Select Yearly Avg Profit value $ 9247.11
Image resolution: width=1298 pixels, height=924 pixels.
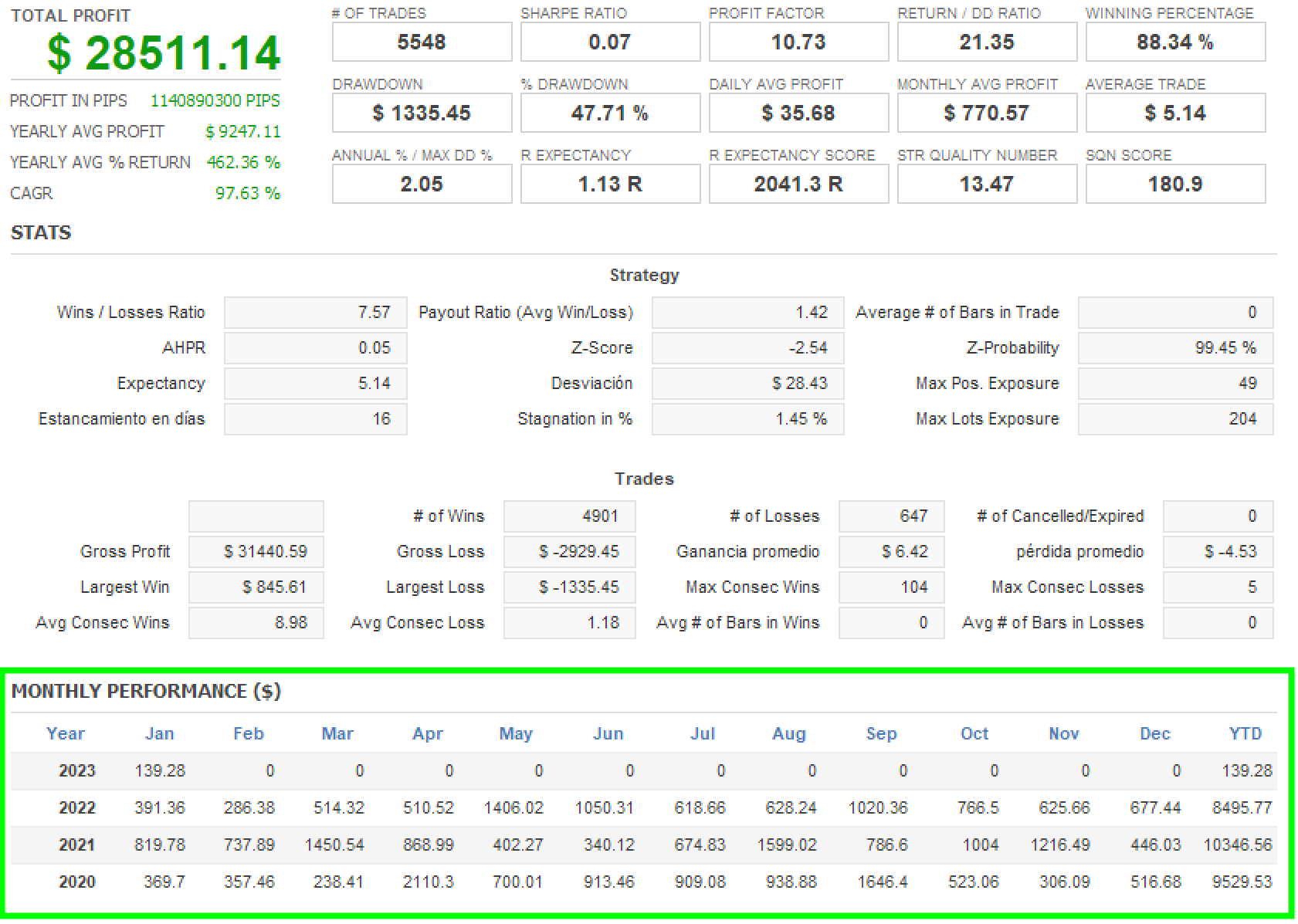(x=242, y=131)
